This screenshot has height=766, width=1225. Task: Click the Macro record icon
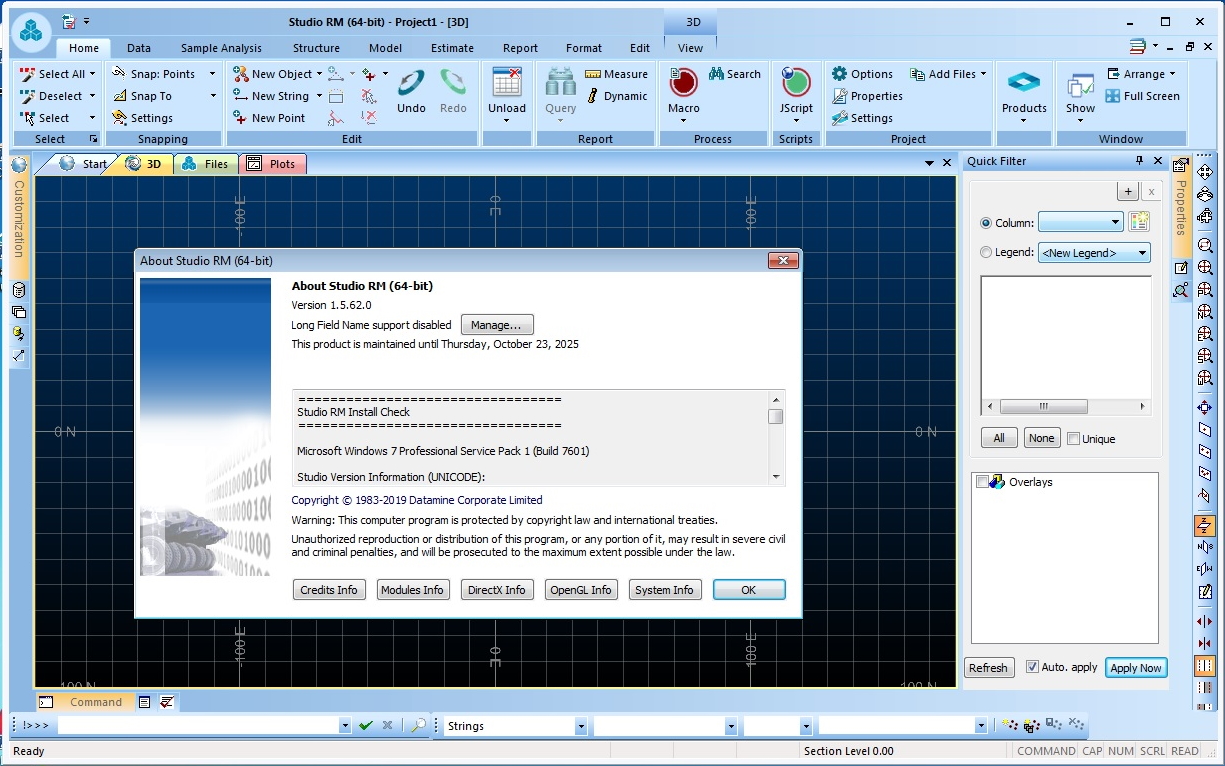click(684, 82)
